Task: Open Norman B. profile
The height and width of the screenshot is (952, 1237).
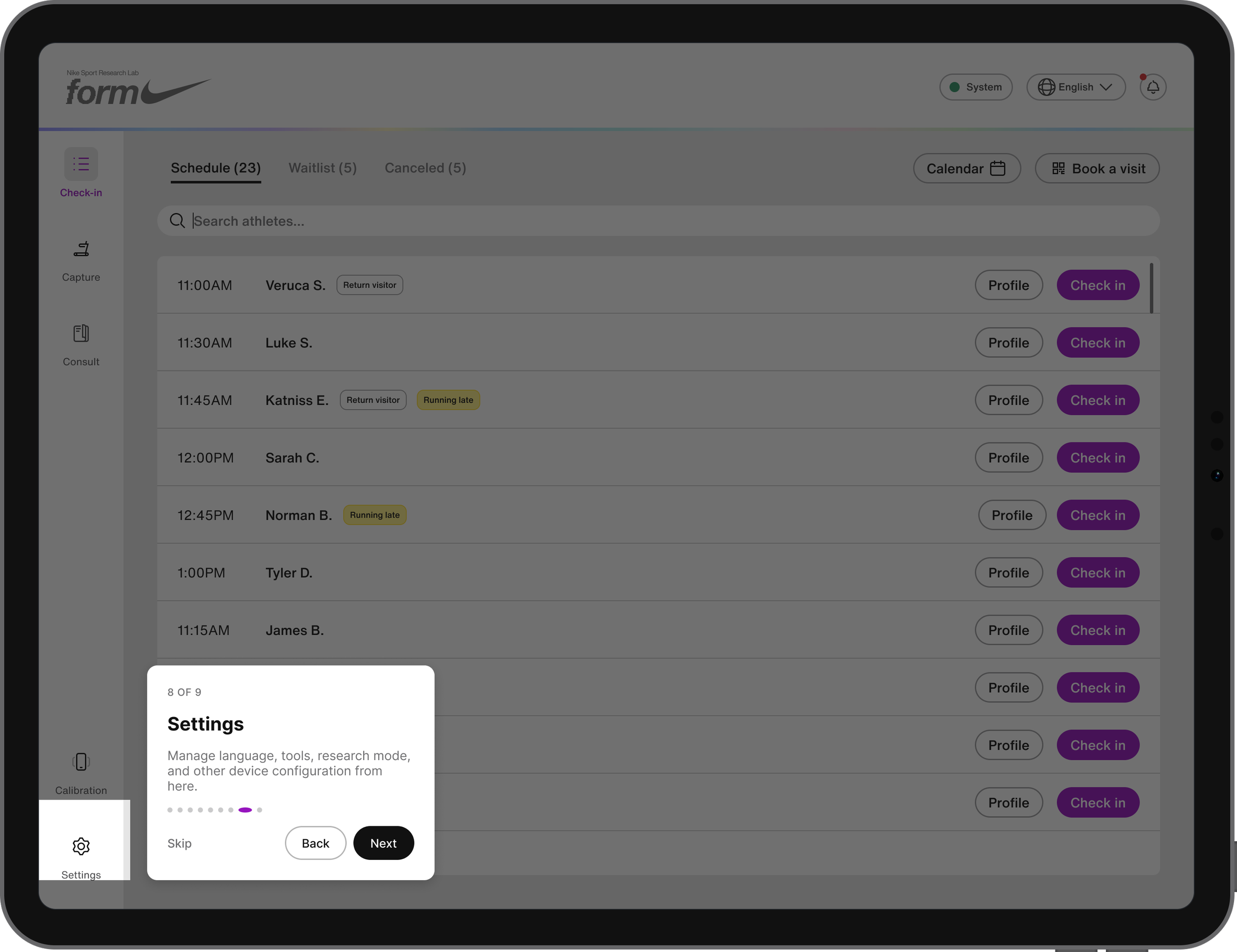Action: [x=1012, y=515]
